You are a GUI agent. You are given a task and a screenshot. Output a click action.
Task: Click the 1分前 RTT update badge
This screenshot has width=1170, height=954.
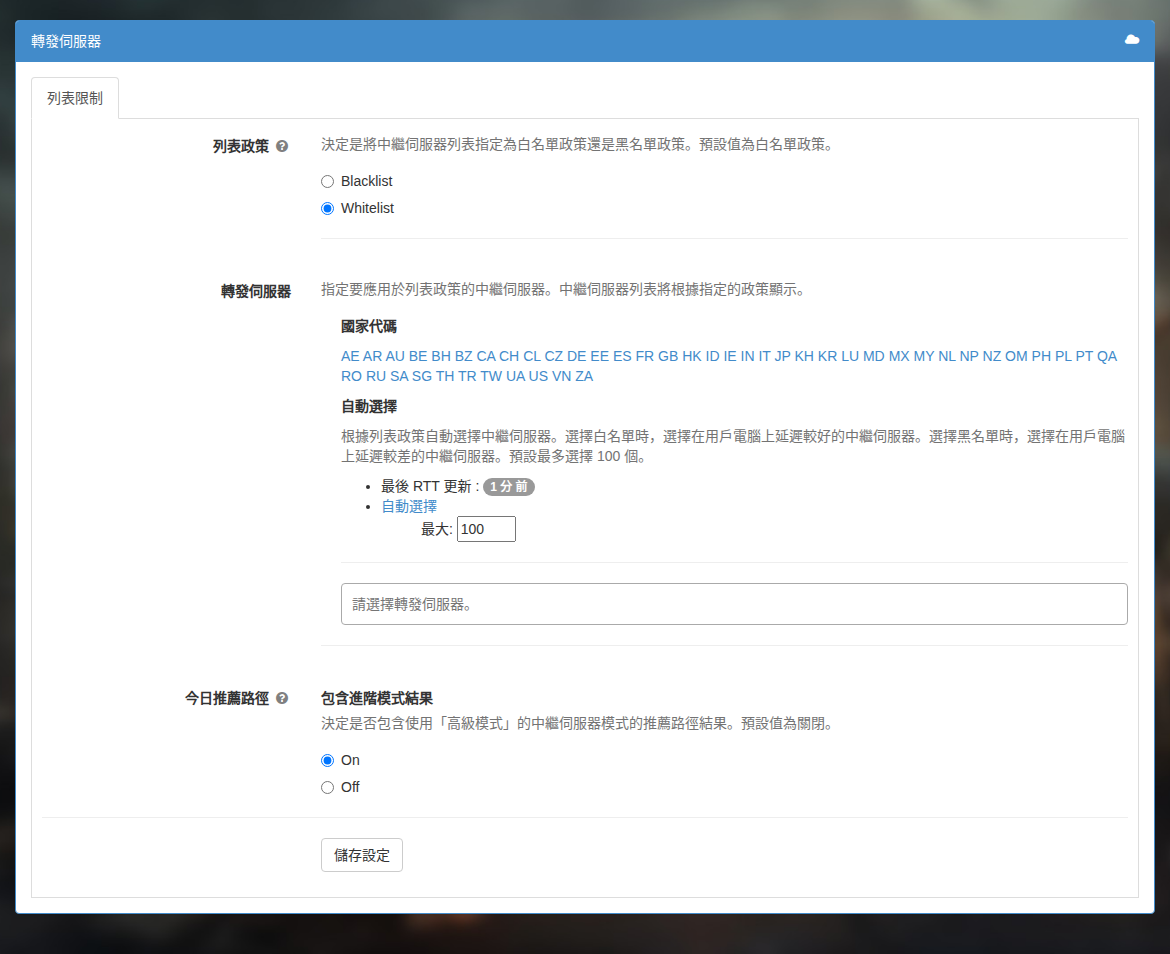(x=509, y=486)
